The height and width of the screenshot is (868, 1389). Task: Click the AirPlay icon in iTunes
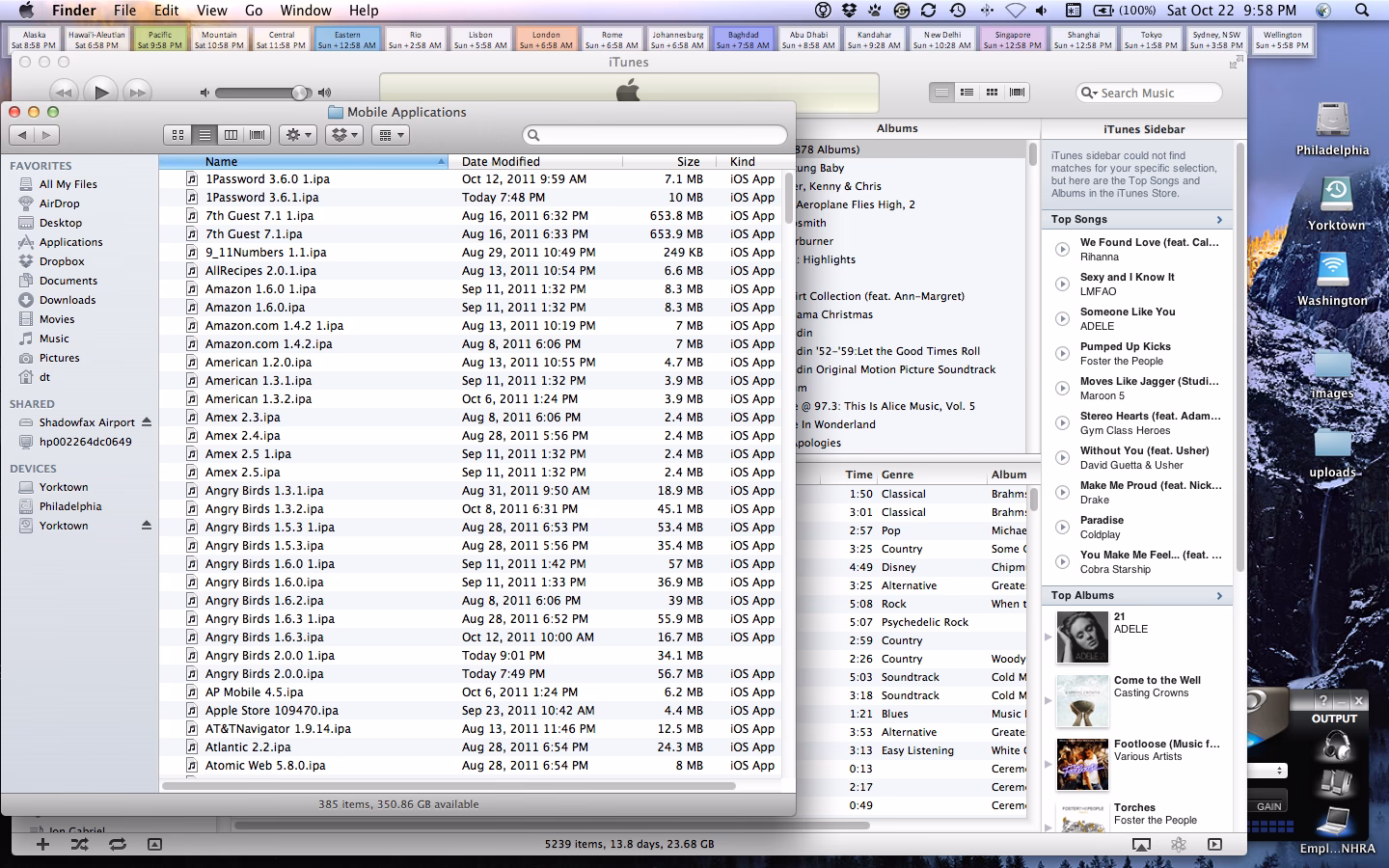pyautogui.click(x=1141, y=844)
